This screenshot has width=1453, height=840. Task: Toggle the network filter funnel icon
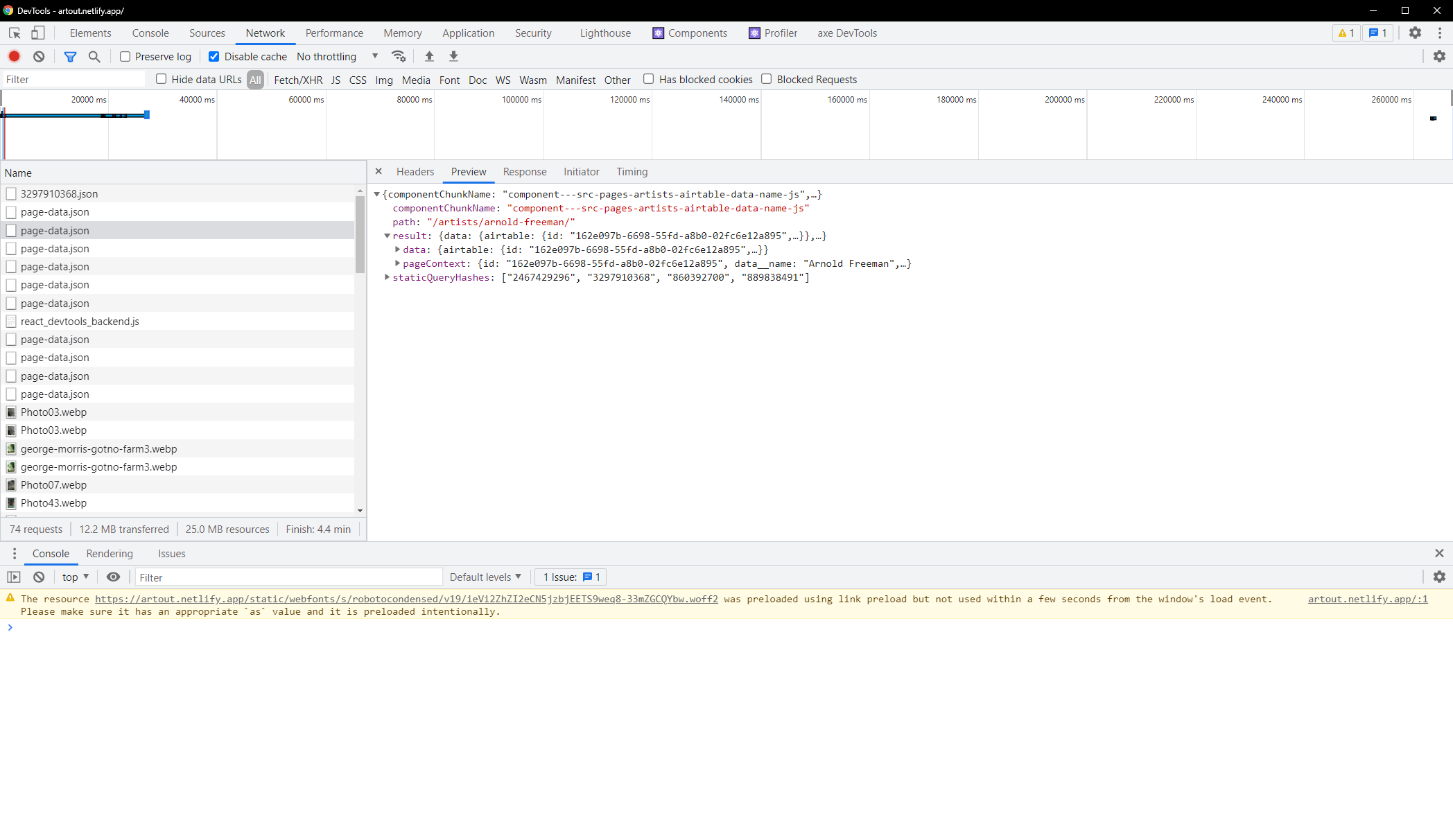70,56
